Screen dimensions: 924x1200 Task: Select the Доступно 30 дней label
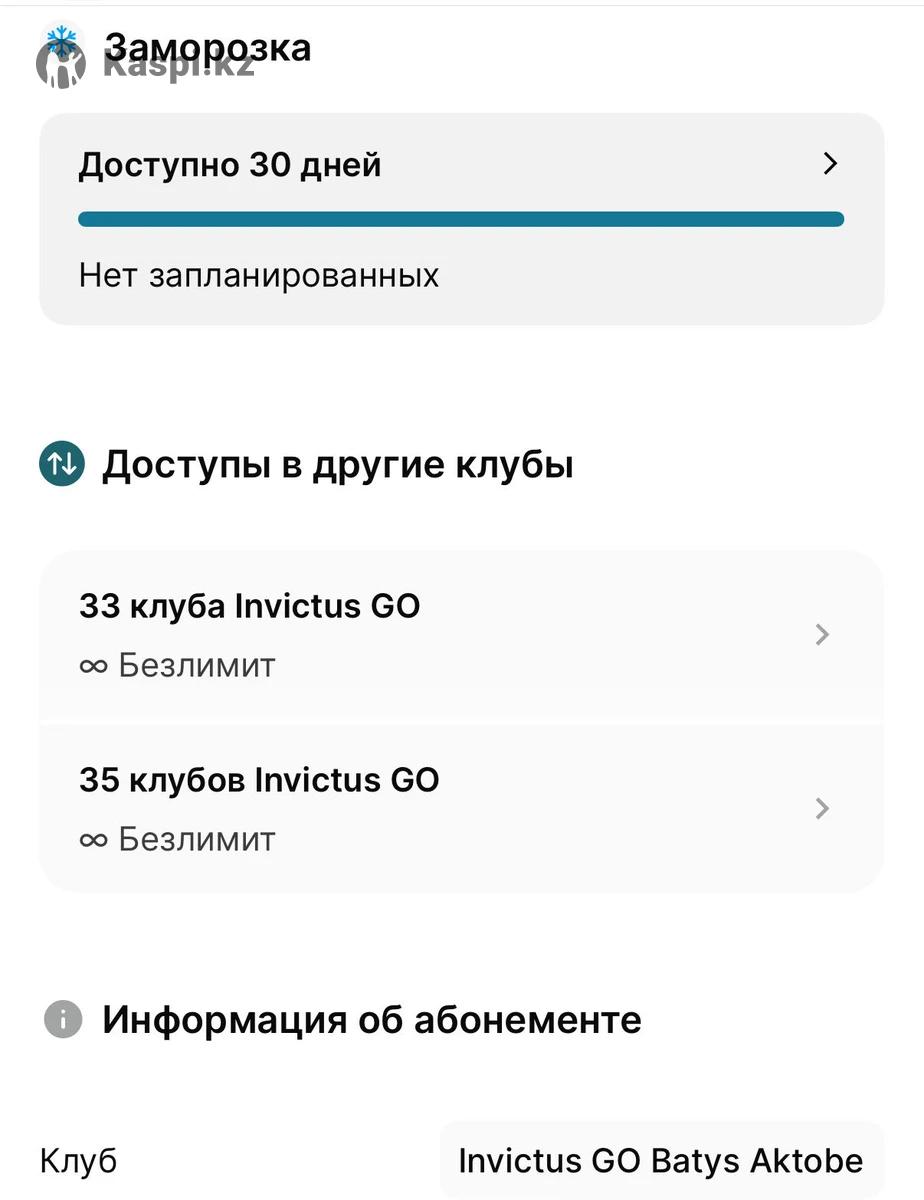click(230, 165)
